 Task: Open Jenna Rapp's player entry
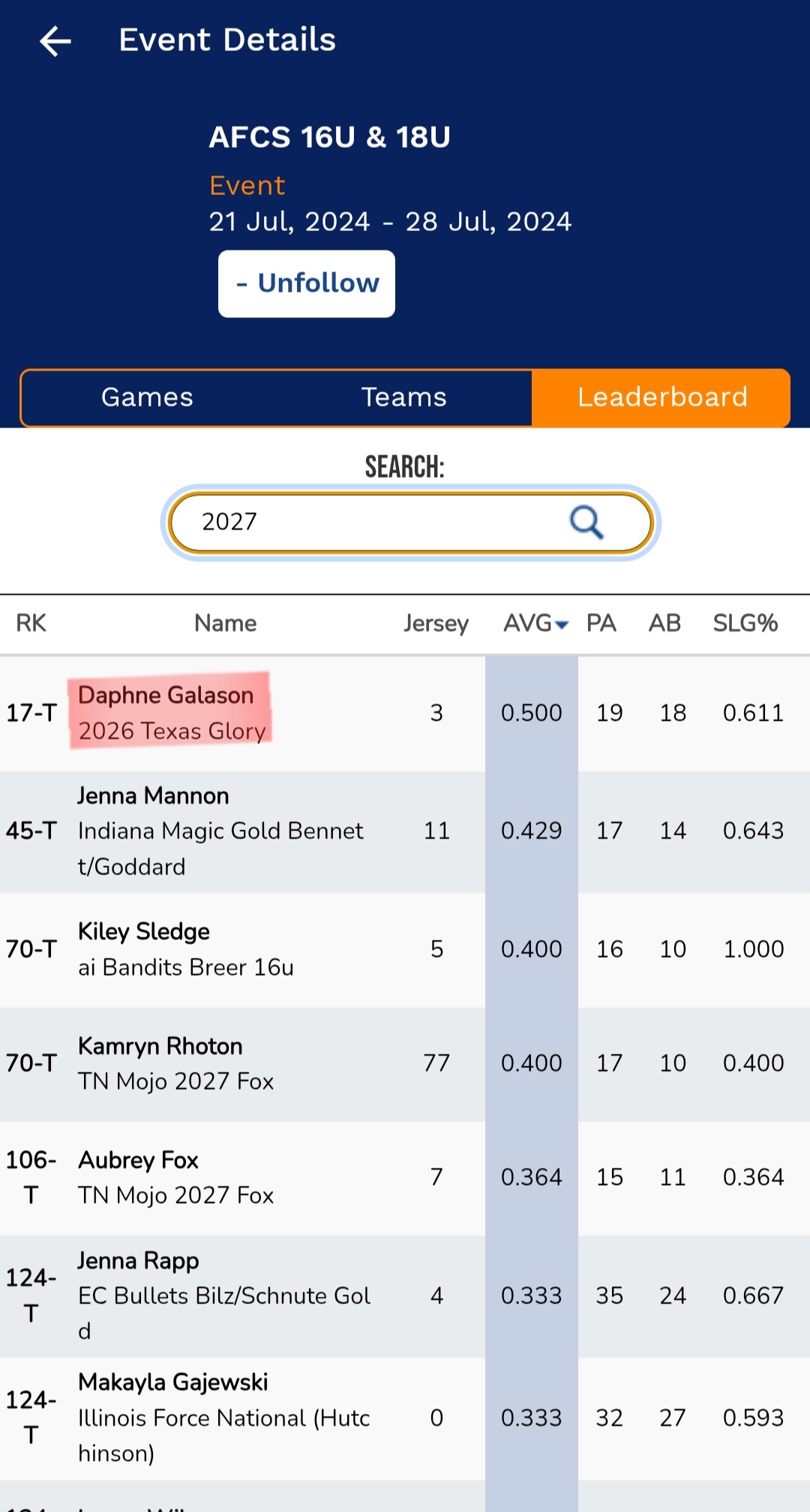pos(405,1296)
